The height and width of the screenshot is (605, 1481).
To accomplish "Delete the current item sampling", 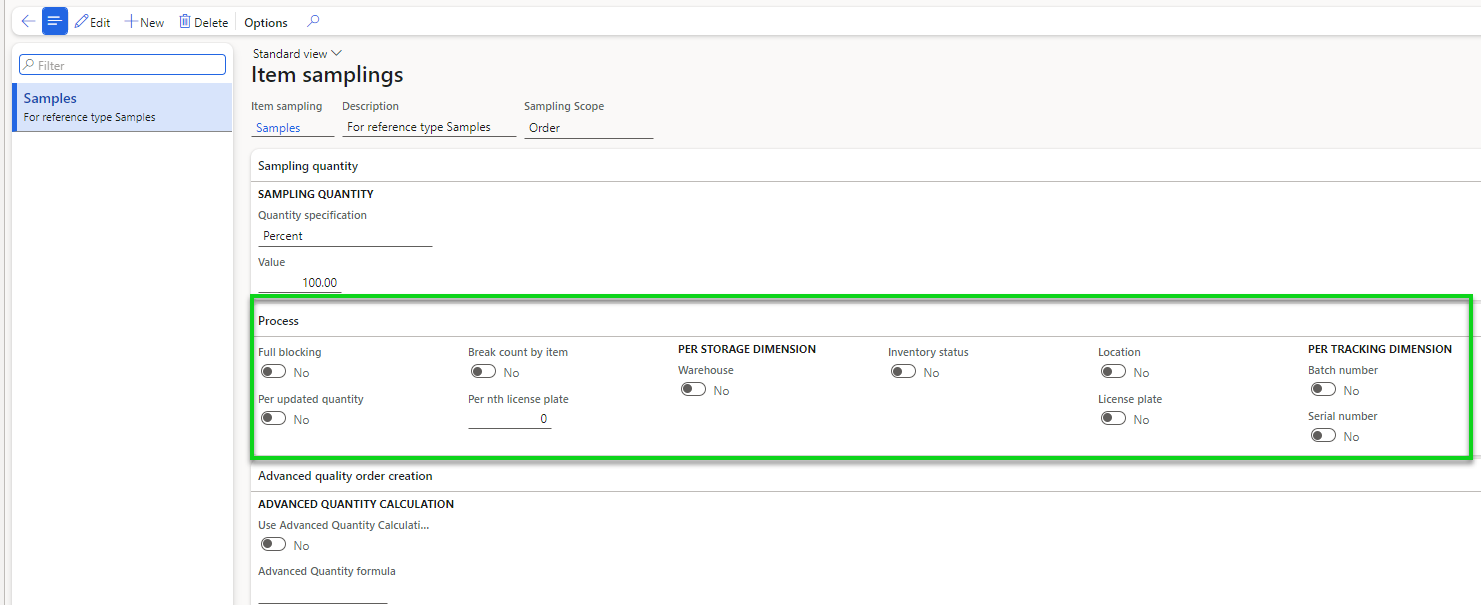I will [203, 22].
